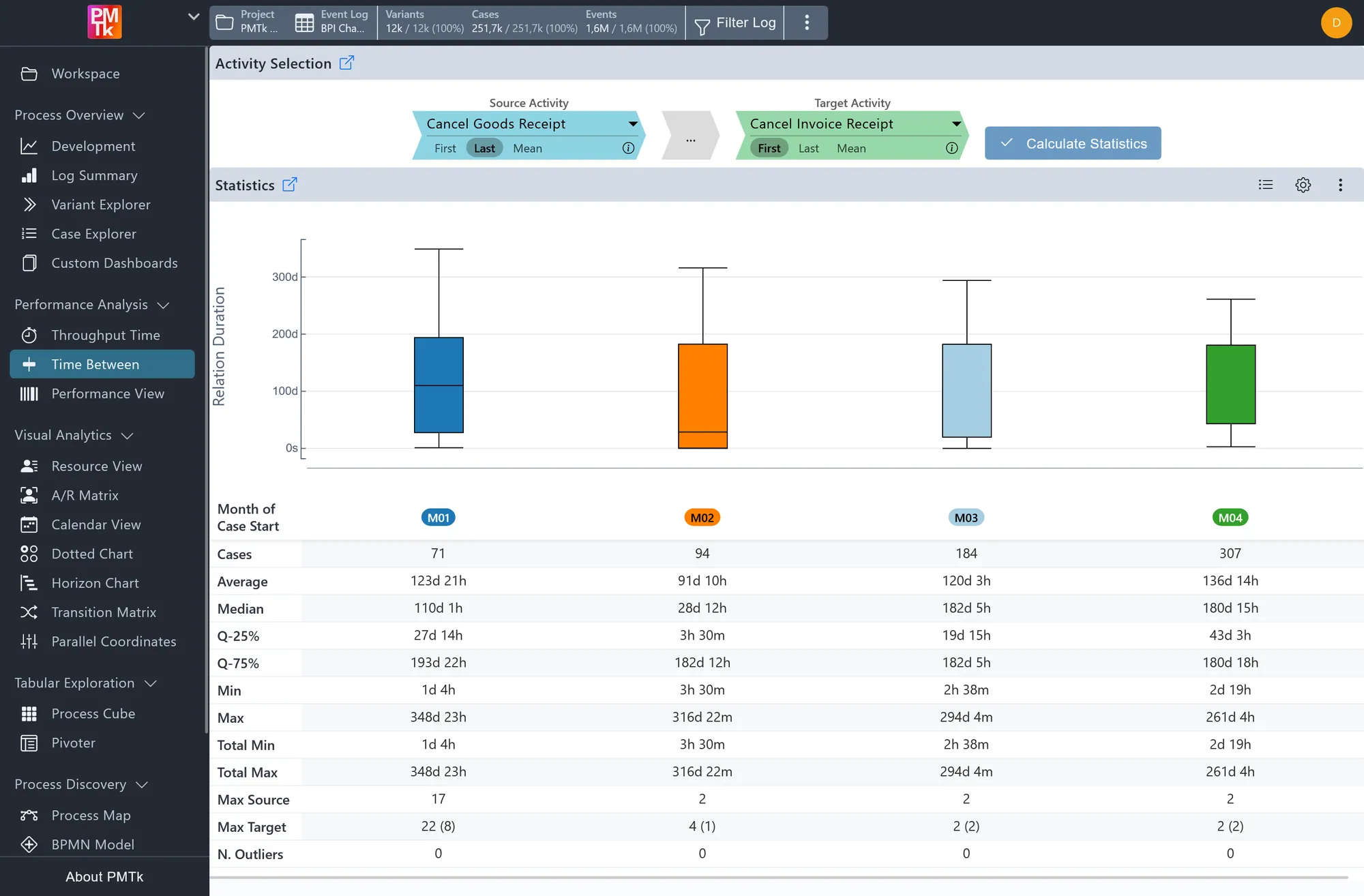1364x896 pixels.
Task: Click Calculate Statistics button
Action: click(1073, 143)
